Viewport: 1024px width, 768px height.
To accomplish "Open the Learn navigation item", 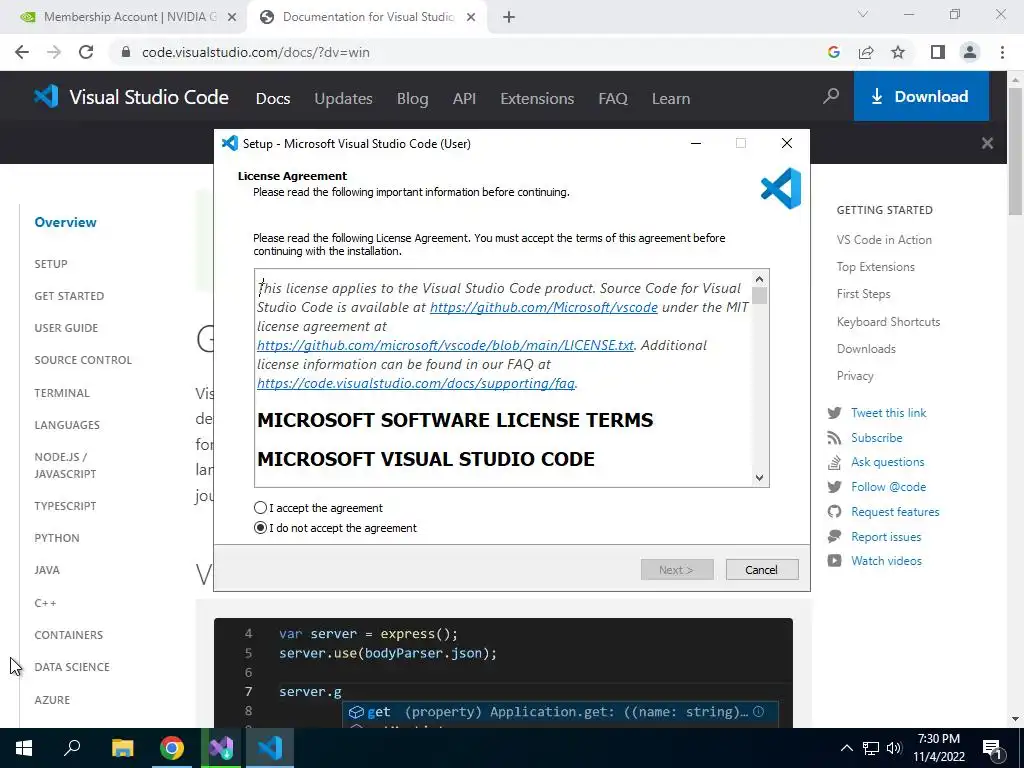I will pyautogui.click(x=671, y=99).
